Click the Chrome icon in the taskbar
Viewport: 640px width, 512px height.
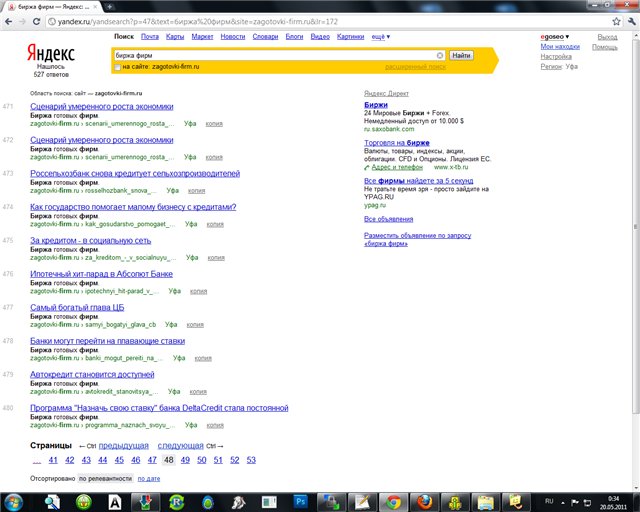point(393,500)
